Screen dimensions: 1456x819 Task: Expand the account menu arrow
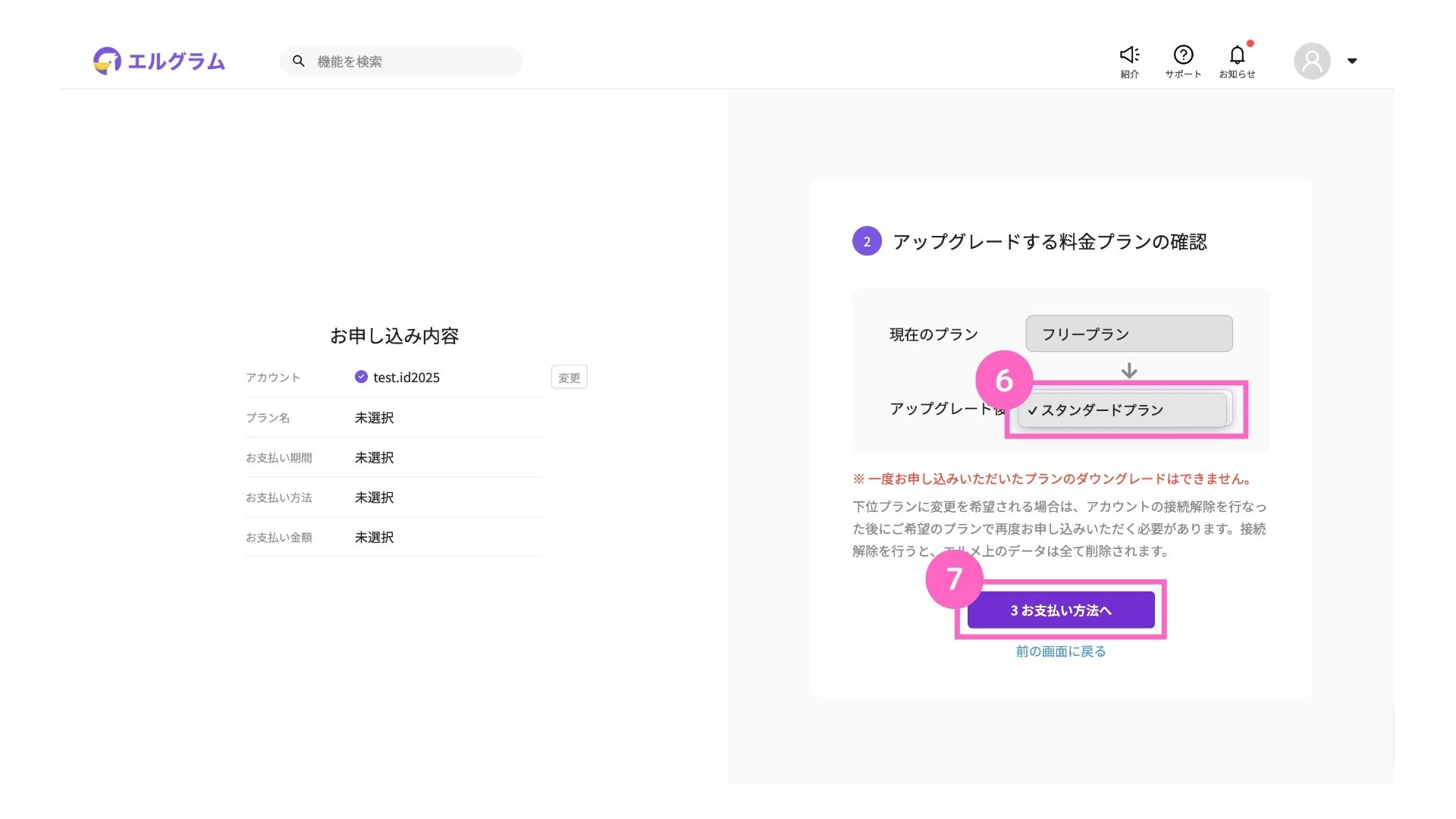[x=1352, y=61]
